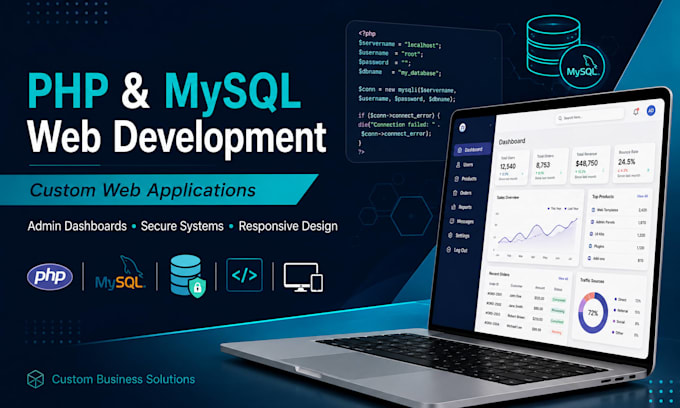Click the Top Products heading
Screen dimensions: 680x408
tap(603, 196)
